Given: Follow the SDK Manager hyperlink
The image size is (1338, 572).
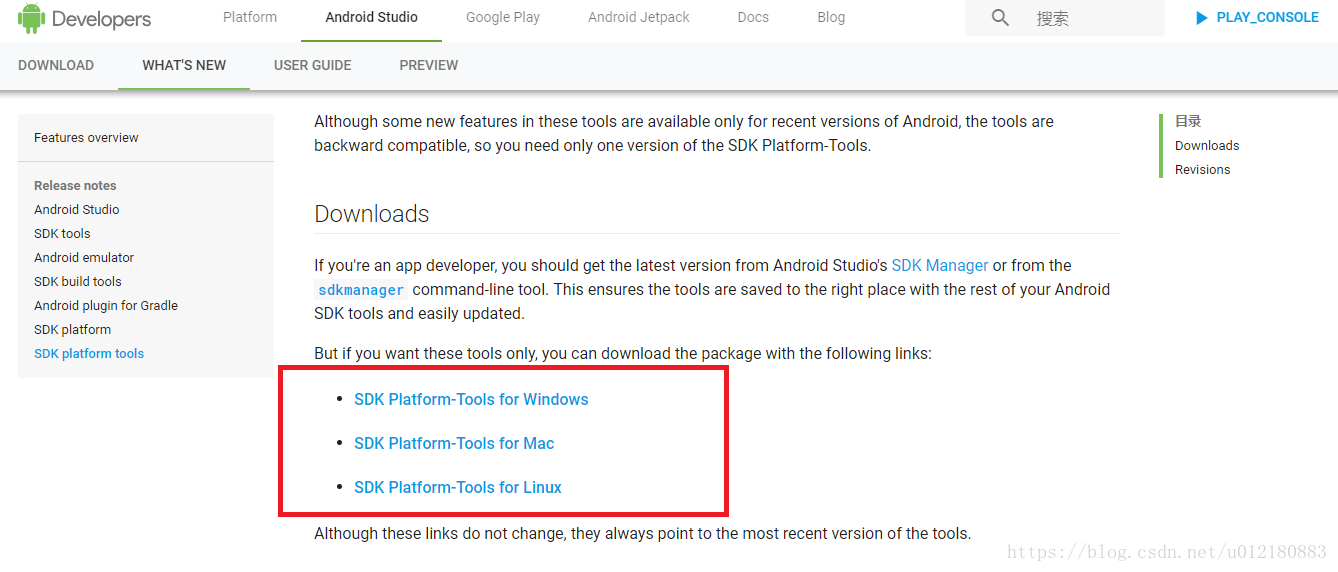Looking at the screenshot, I should click(940, 265).
